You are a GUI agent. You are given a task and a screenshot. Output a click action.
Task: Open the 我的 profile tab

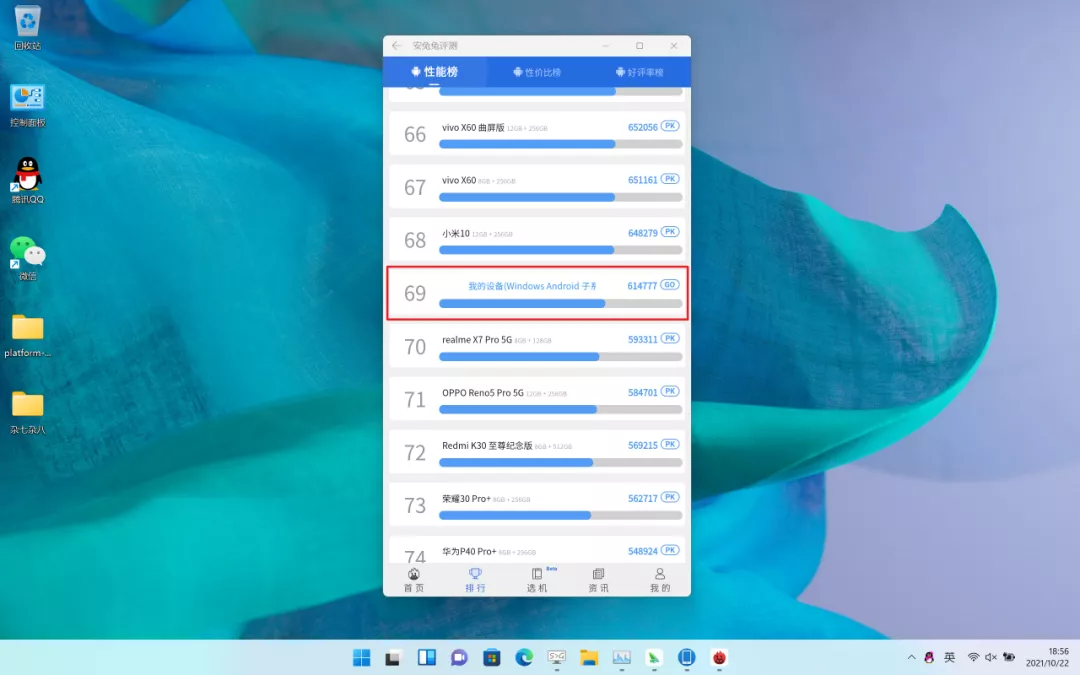[660, 580]
